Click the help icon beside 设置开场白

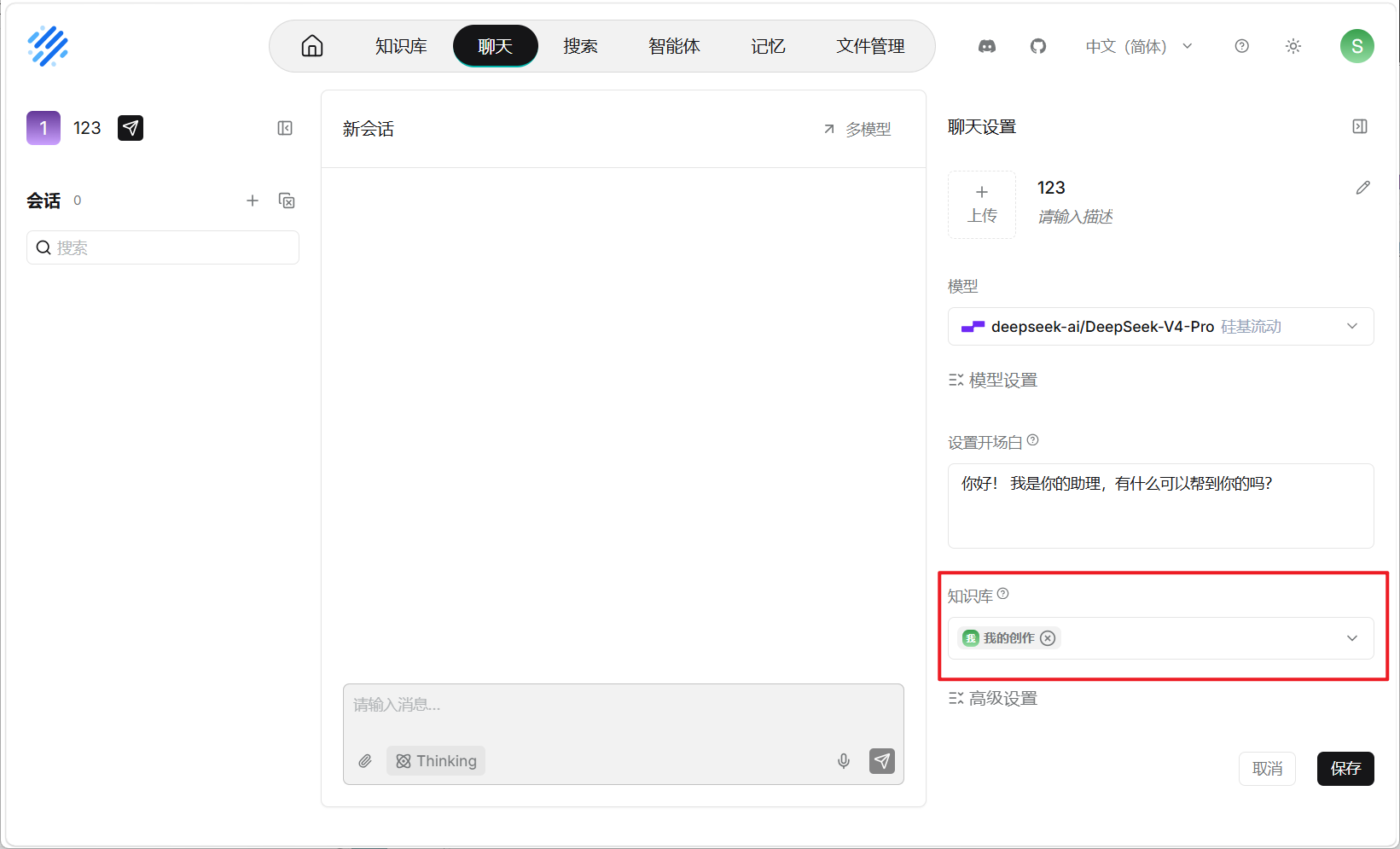(1033, 440)
